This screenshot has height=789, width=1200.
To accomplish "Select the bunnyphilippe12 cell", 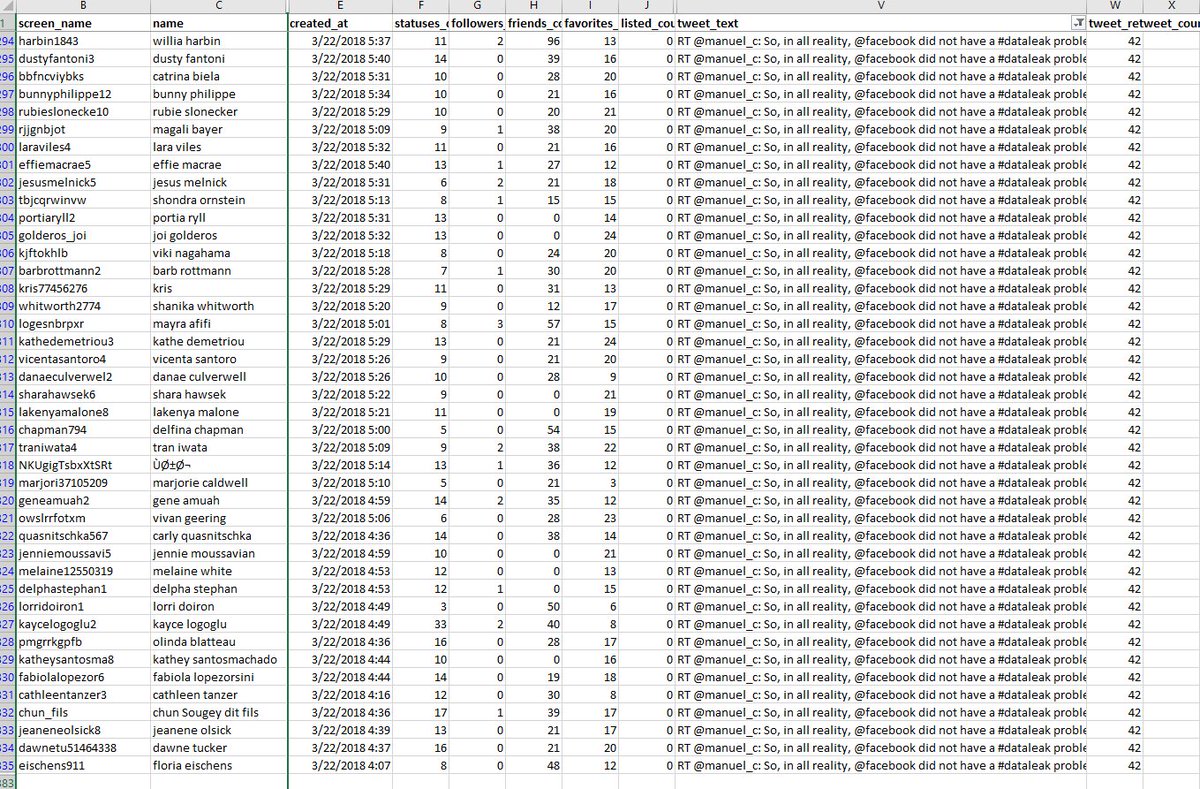I will coord(84,94).
